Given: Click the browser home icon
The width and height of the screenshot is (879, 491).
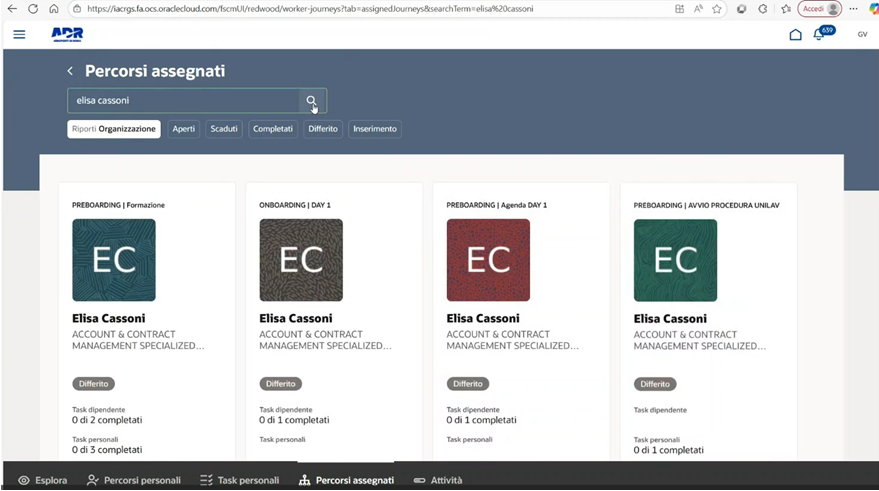Looking at the screenshot, I should [x=54, y=9].
